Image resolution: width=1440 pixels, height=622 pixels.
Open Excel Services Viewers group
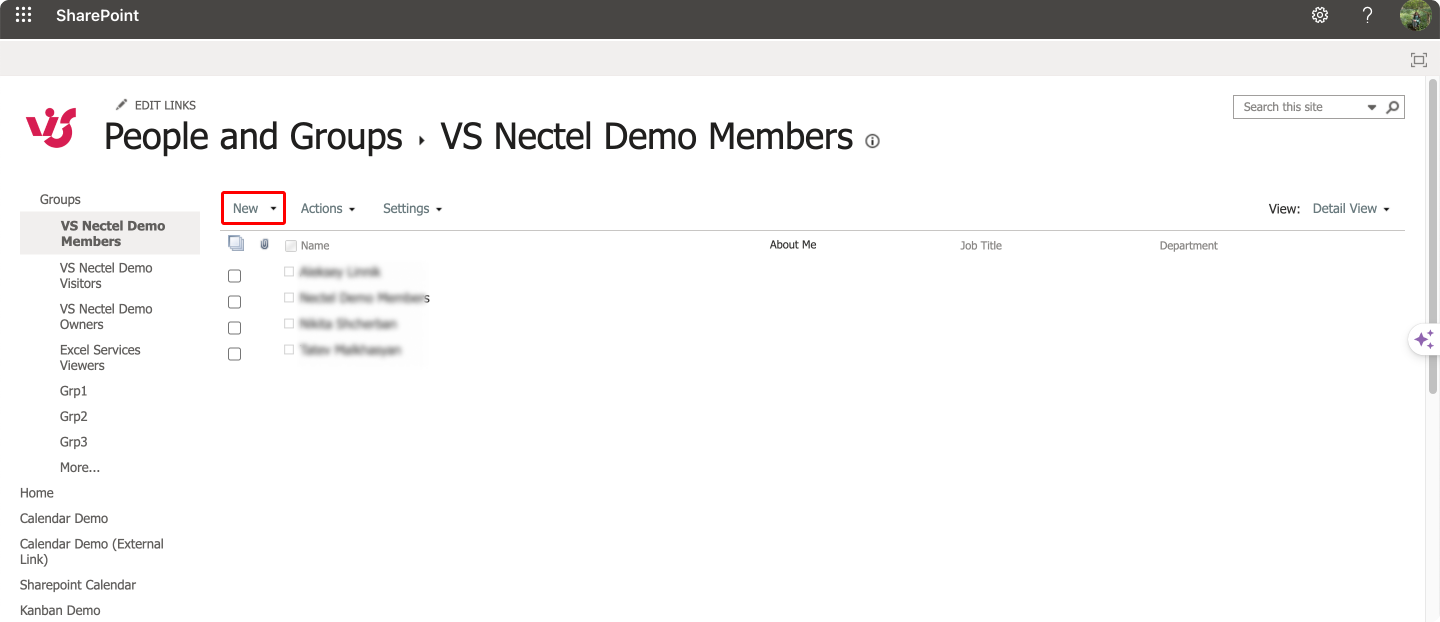(100, 358)
